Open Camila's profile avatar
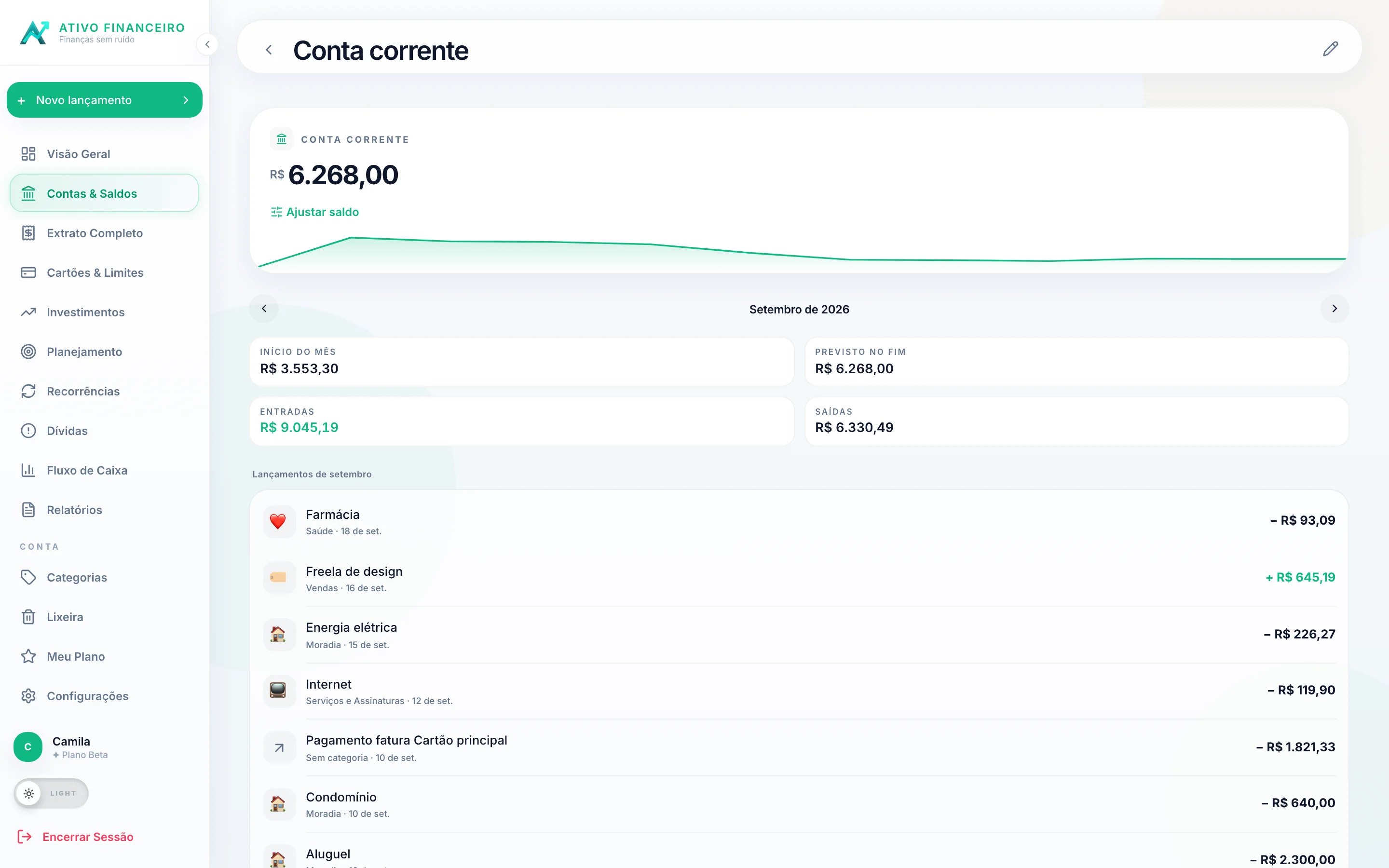 [28, 747]
